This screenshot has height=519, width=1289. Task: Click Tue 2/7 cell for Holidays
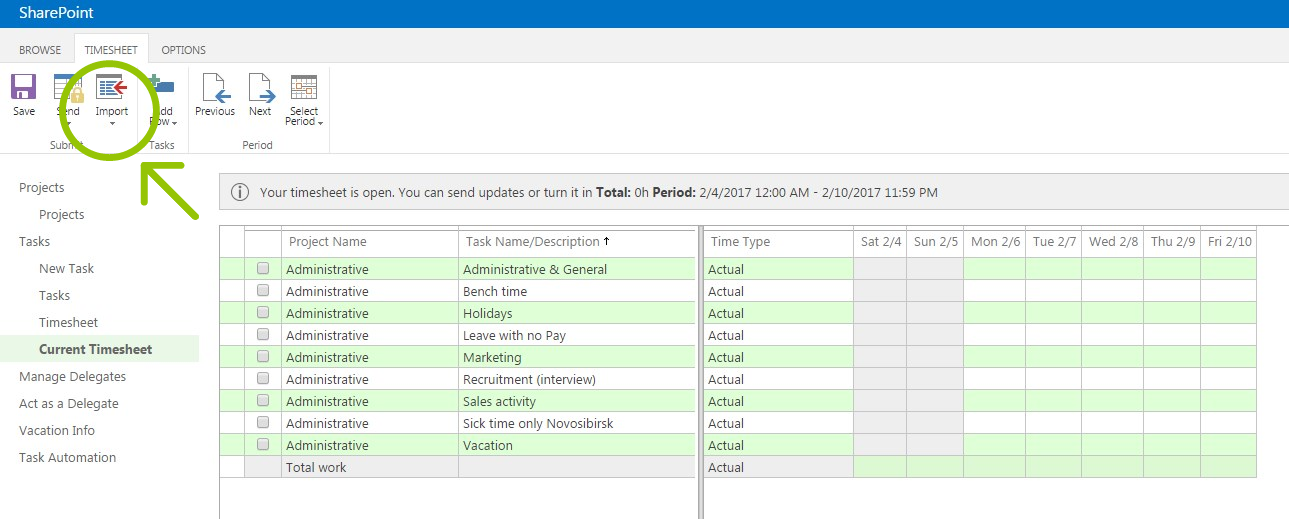click(1055, 313)
